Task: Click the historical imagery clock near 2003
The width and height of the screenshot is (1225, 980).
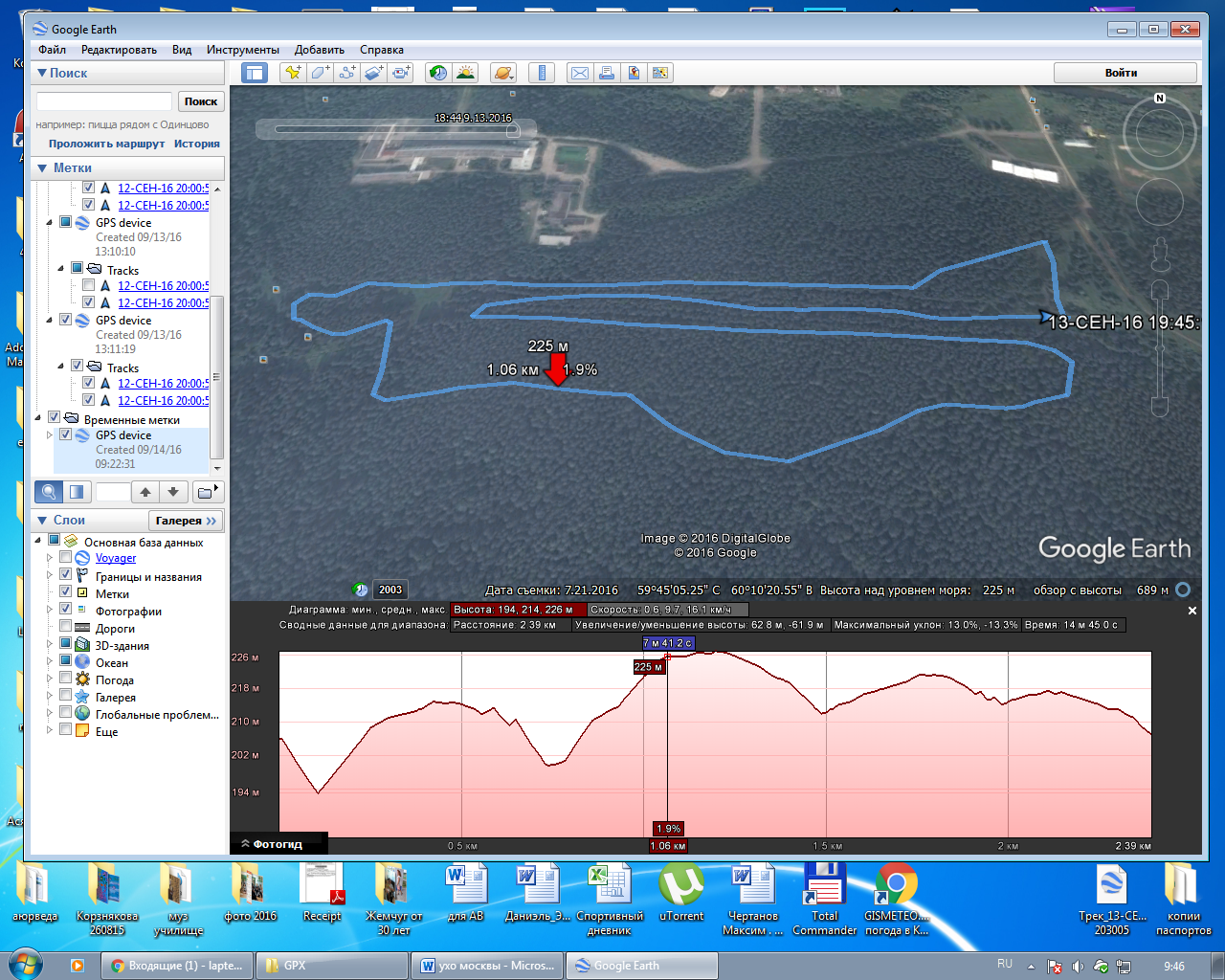Action: pyautogui.click(x=361, y=590)
